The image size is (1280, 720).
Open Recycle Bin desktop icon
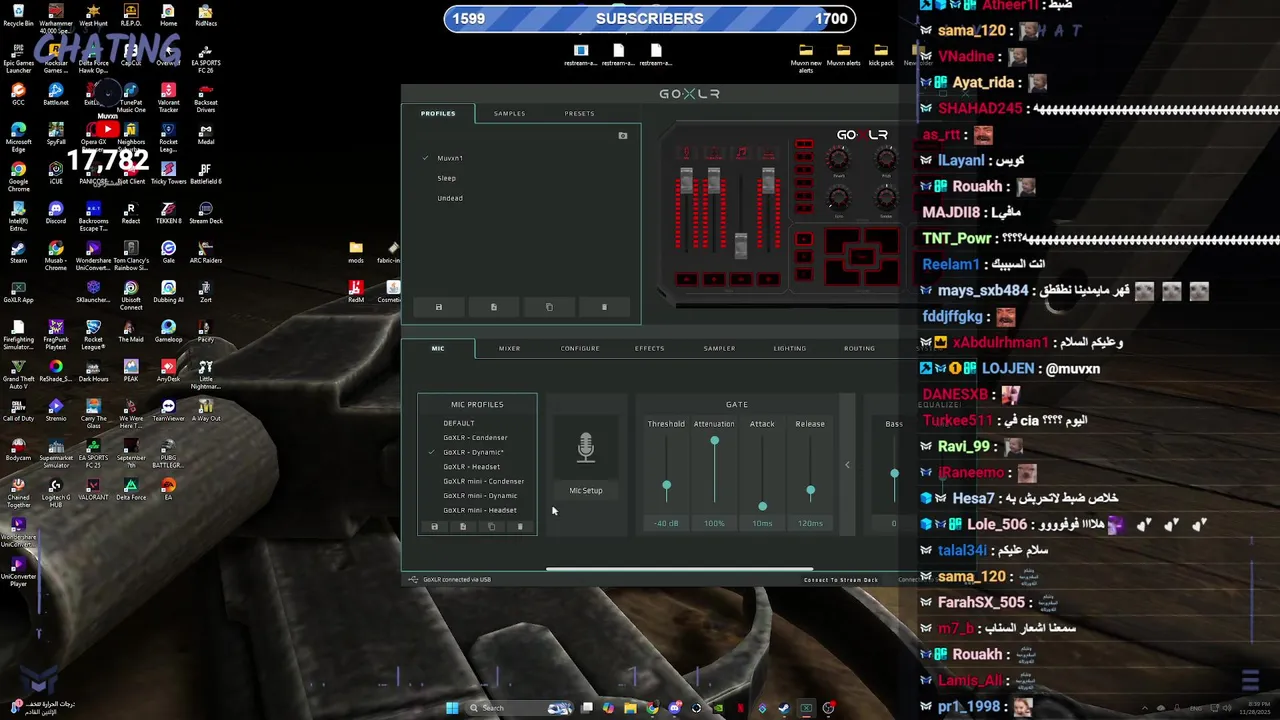click(18, 16)
